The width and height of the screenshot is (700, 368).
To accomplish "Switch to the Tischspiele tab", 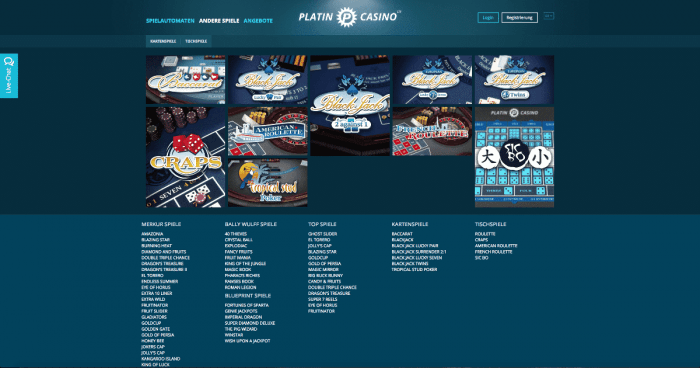I will 196,41.
